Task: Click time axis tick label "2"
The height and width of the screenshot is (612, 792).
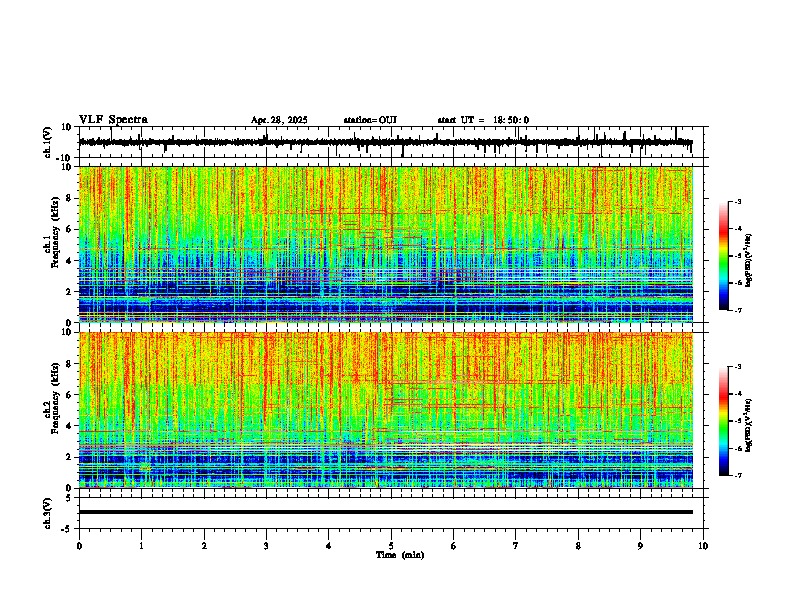Action: pos(204,546)
